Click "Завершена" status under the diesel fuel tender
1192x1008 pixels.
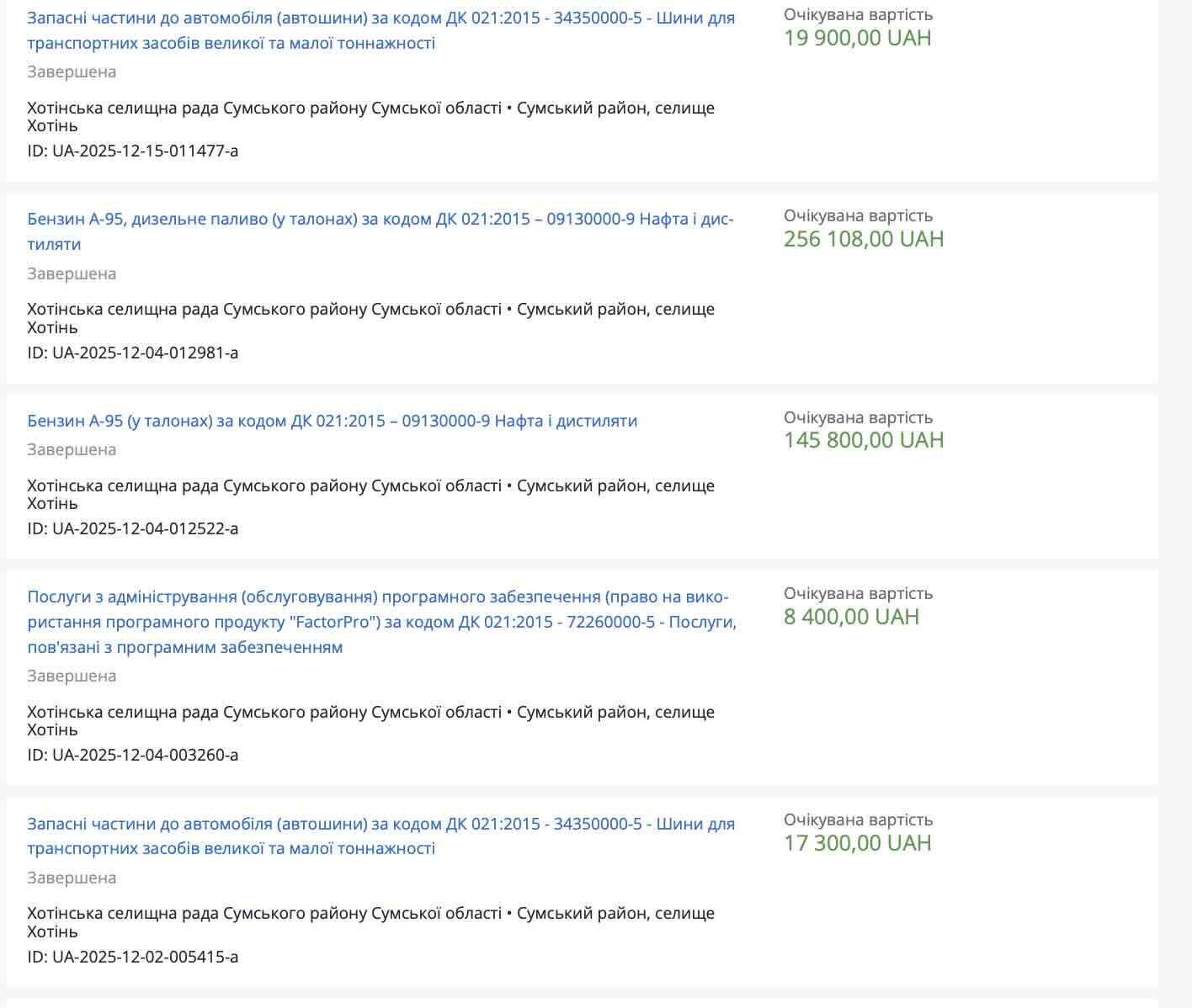(x=72, y=274)
